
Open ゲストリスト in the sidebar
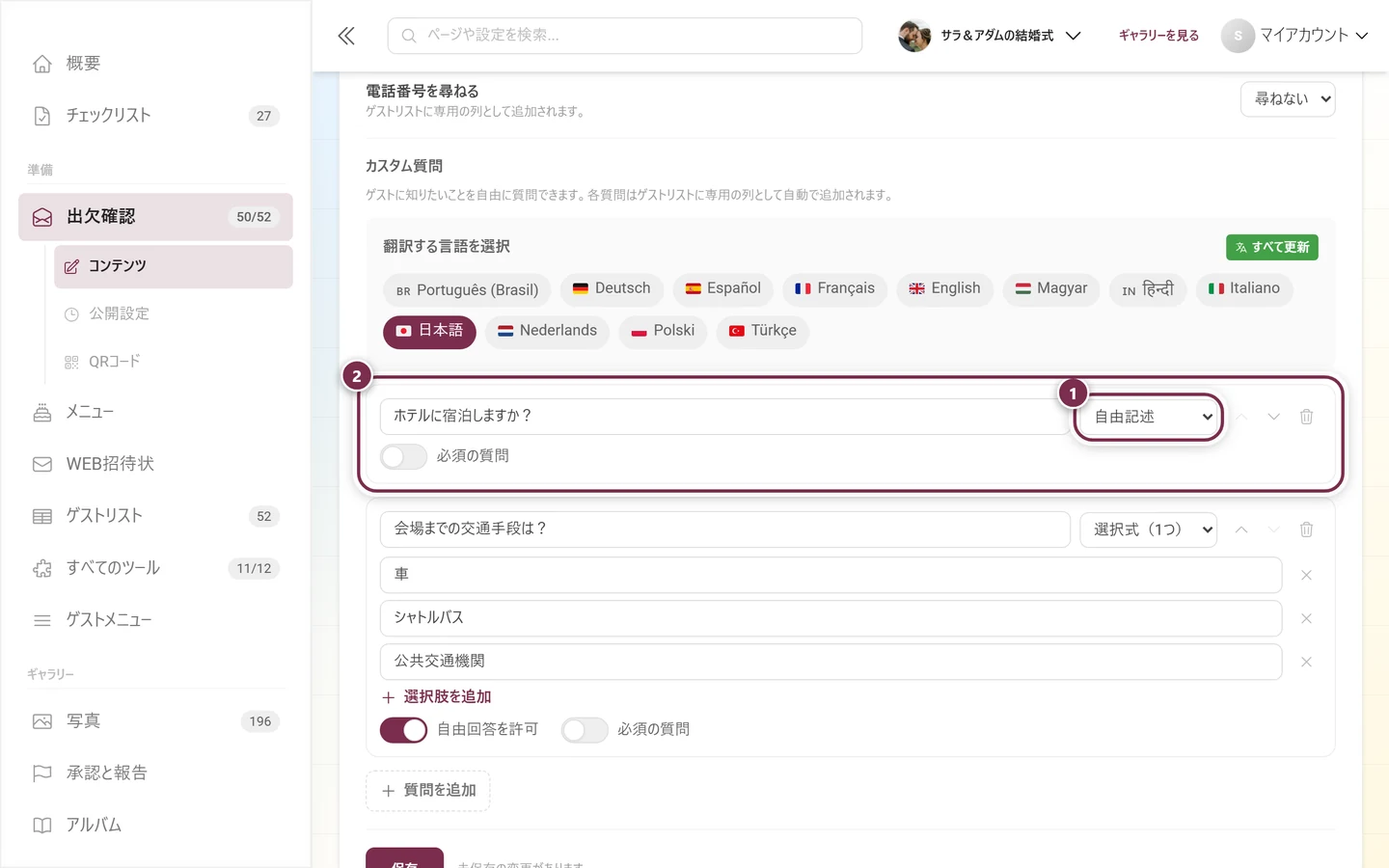point(155,516)
